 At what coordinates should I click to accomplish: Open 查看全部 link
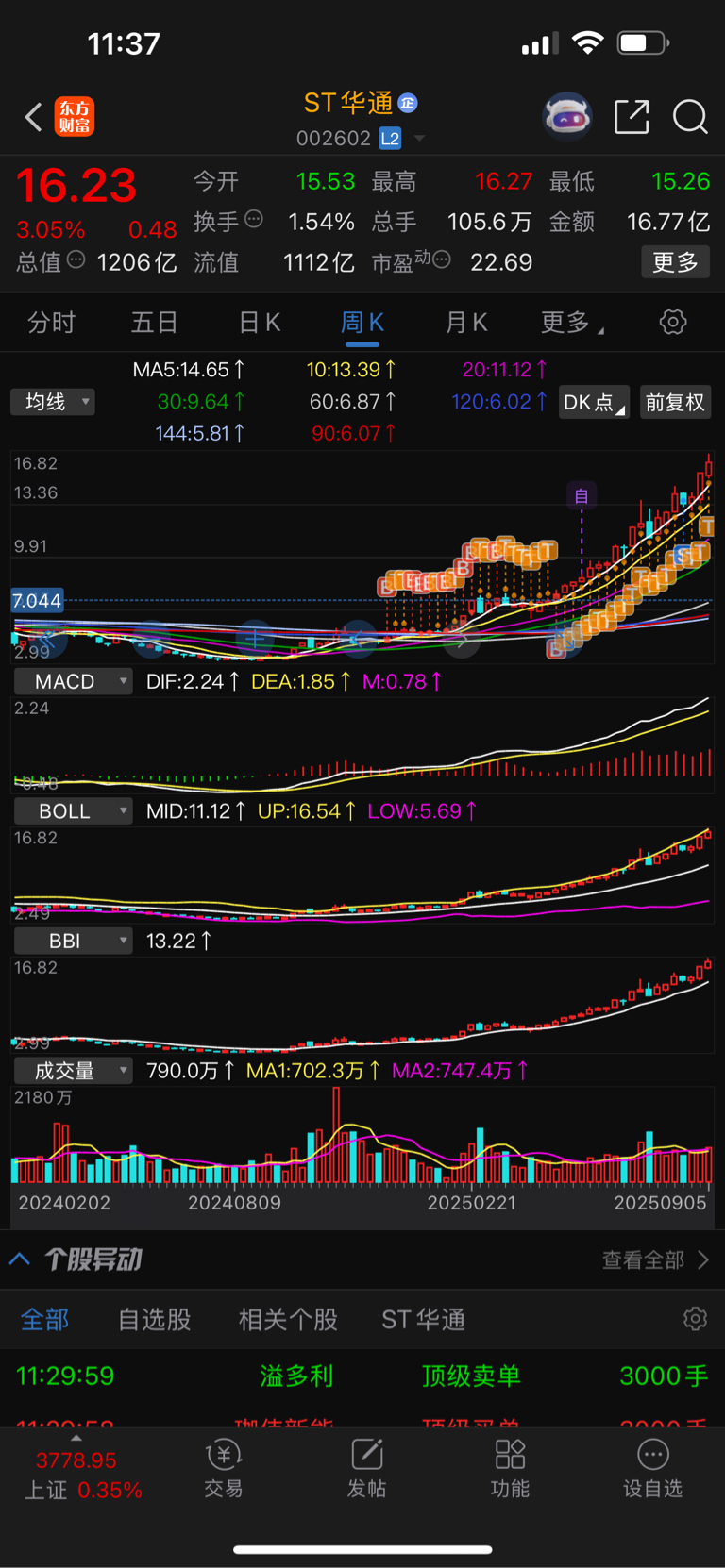point(655,1260)
